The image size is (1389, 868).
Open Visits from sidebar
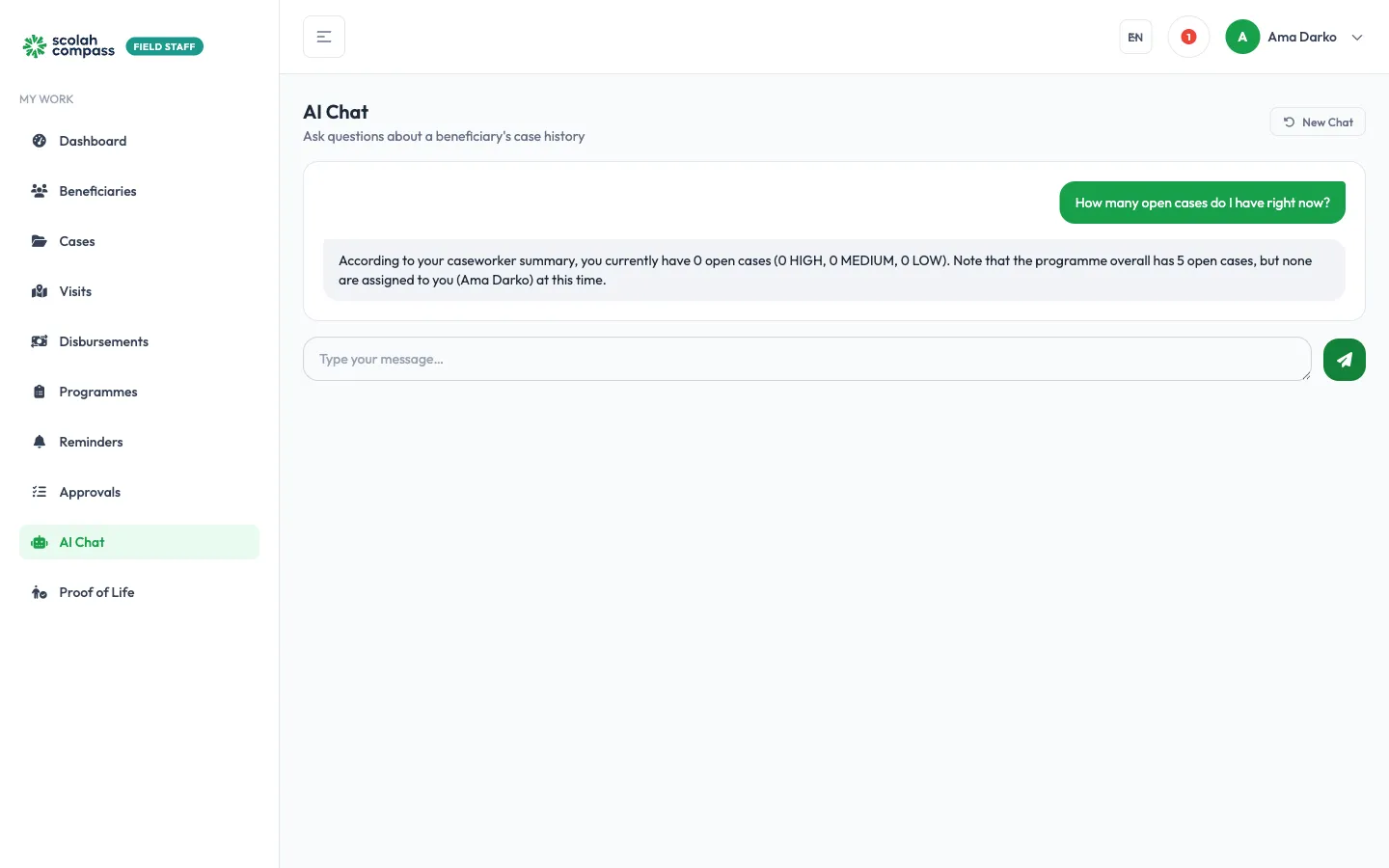(139, 291)
